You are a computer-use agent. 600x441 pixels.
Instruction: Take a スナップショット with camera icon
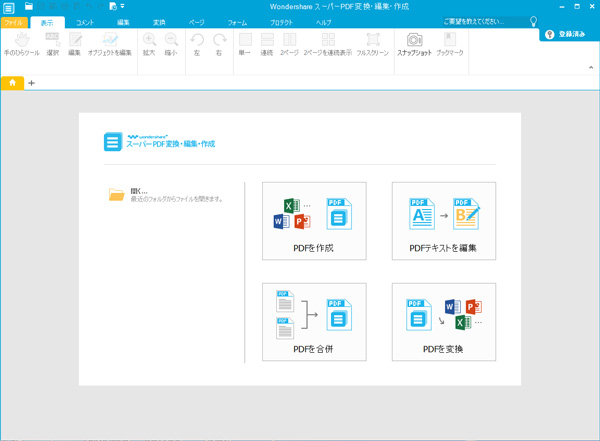414,45
